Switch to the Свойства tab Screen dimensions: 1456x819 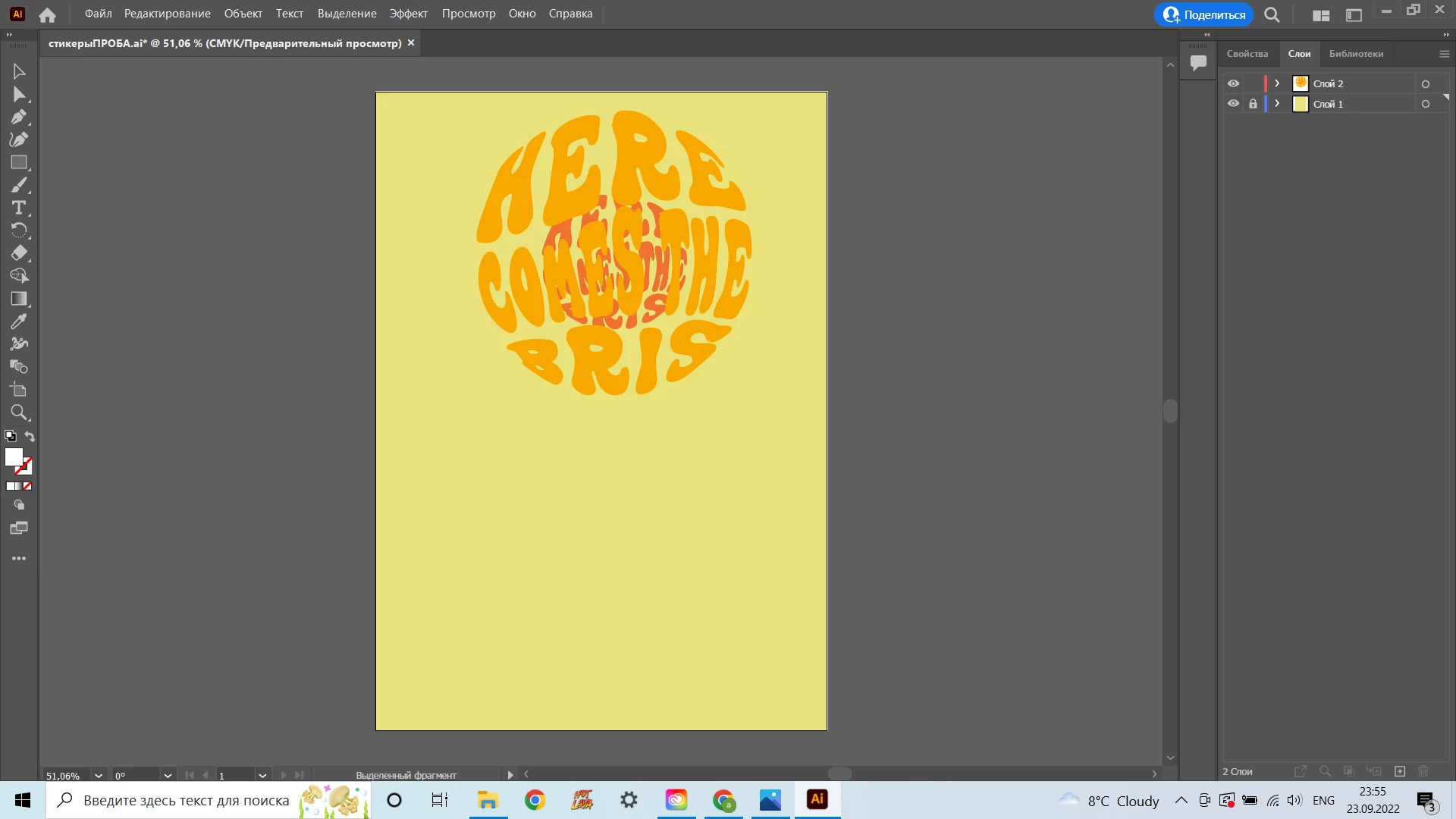(x=1247, y=54)
